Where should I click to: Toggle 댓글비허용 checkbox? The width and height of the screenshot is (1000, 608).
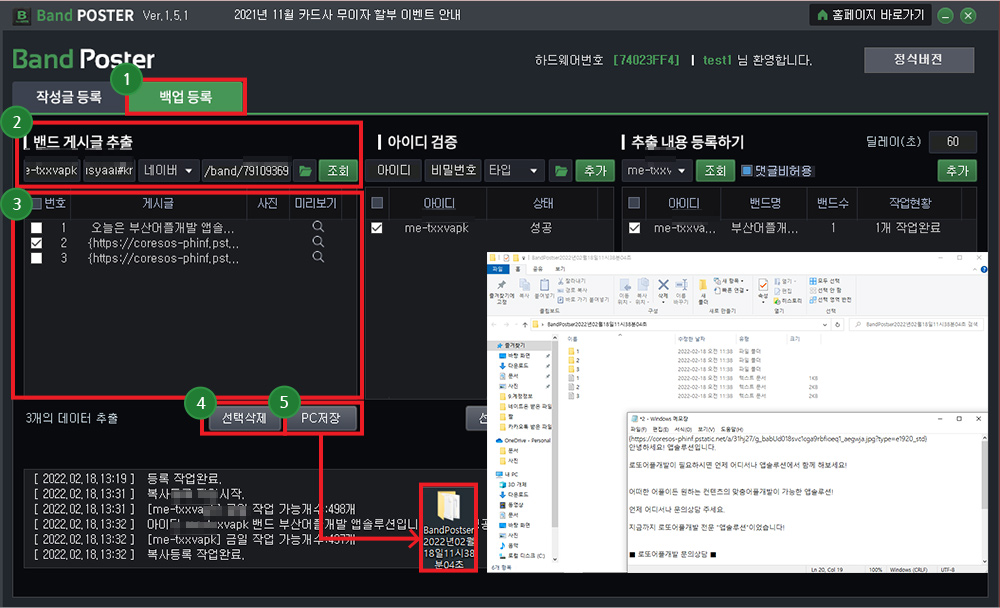point(747,171)
